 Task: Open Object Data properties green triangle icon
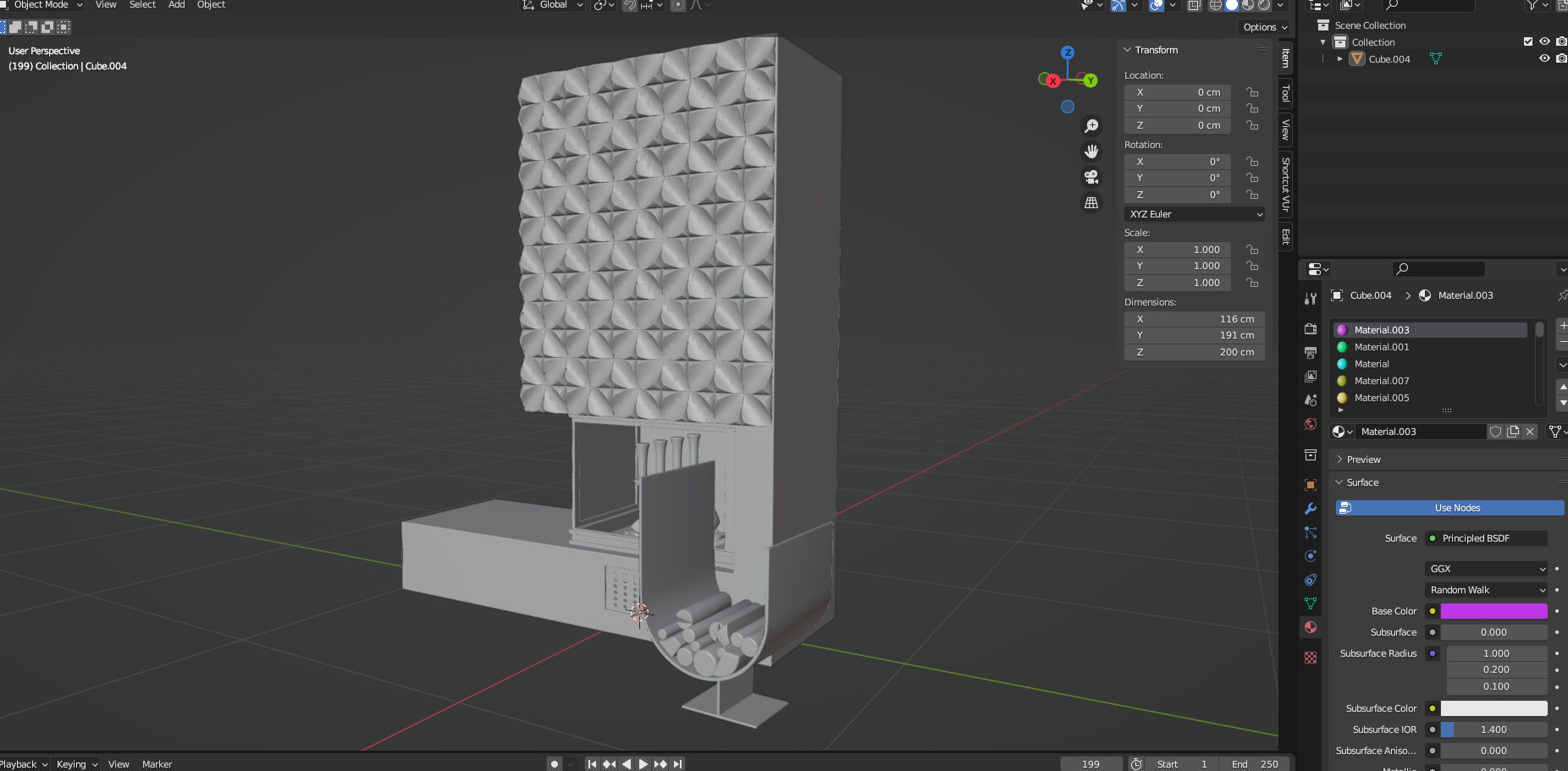click(1311, 603)
